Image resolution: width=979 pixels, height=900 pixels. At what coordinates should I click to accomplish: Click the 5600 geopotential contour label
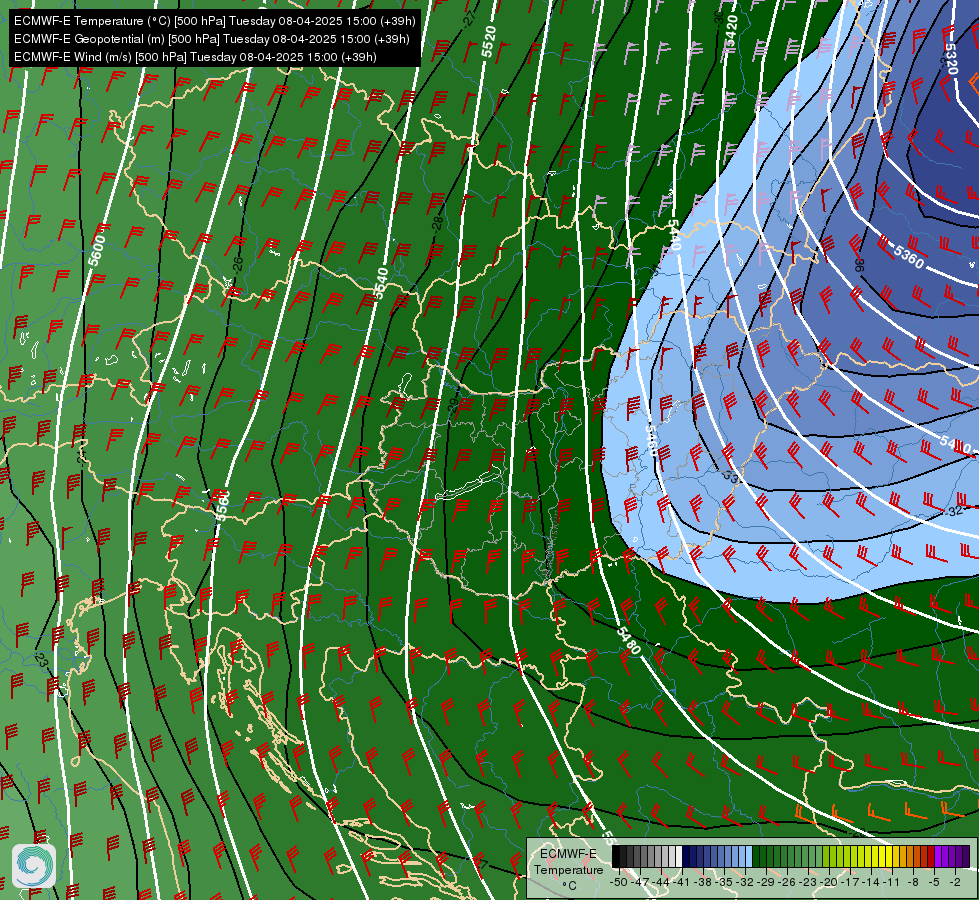(x=97, y=250)
